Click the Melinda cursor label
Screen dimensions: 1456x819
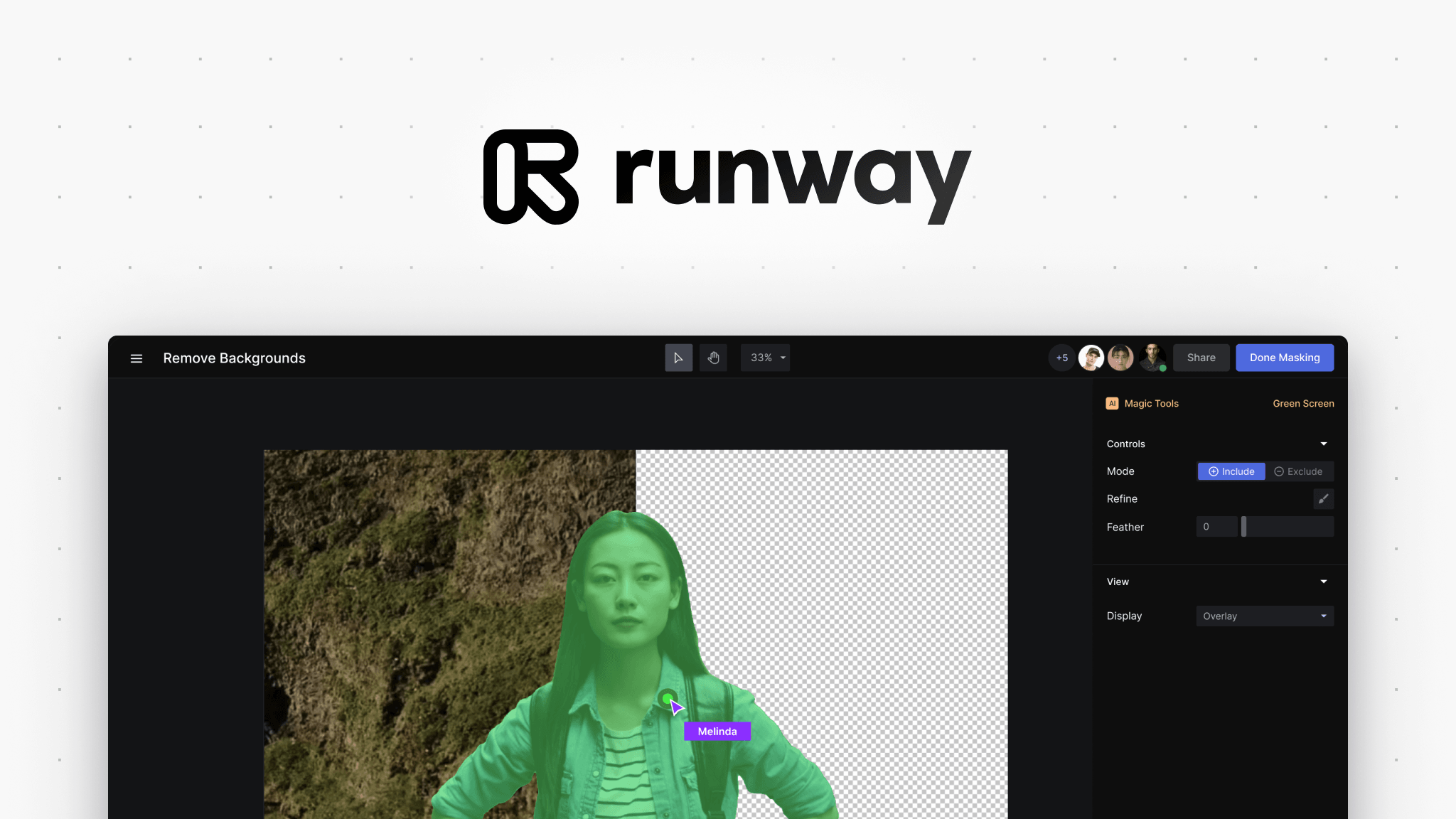(x=717, y=731)
